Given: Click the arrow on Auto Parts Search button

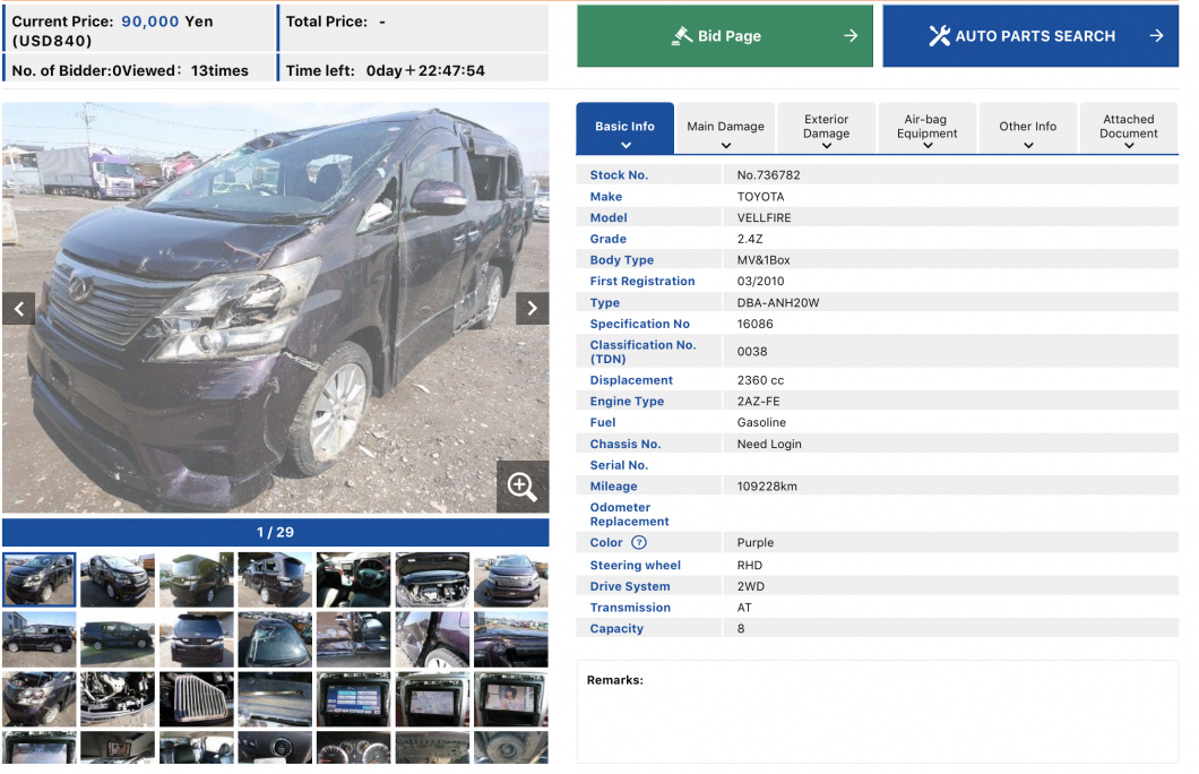Looking at the screenshot, I should coord(1156,36).
